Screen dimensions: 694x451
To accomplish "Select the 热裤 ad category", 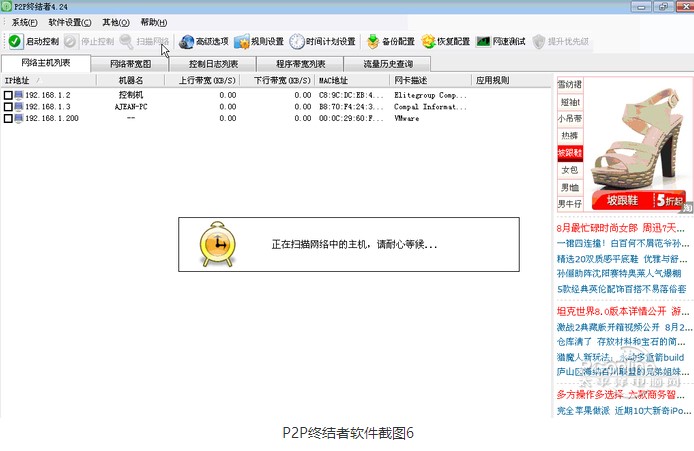I will tap(570, 136).
